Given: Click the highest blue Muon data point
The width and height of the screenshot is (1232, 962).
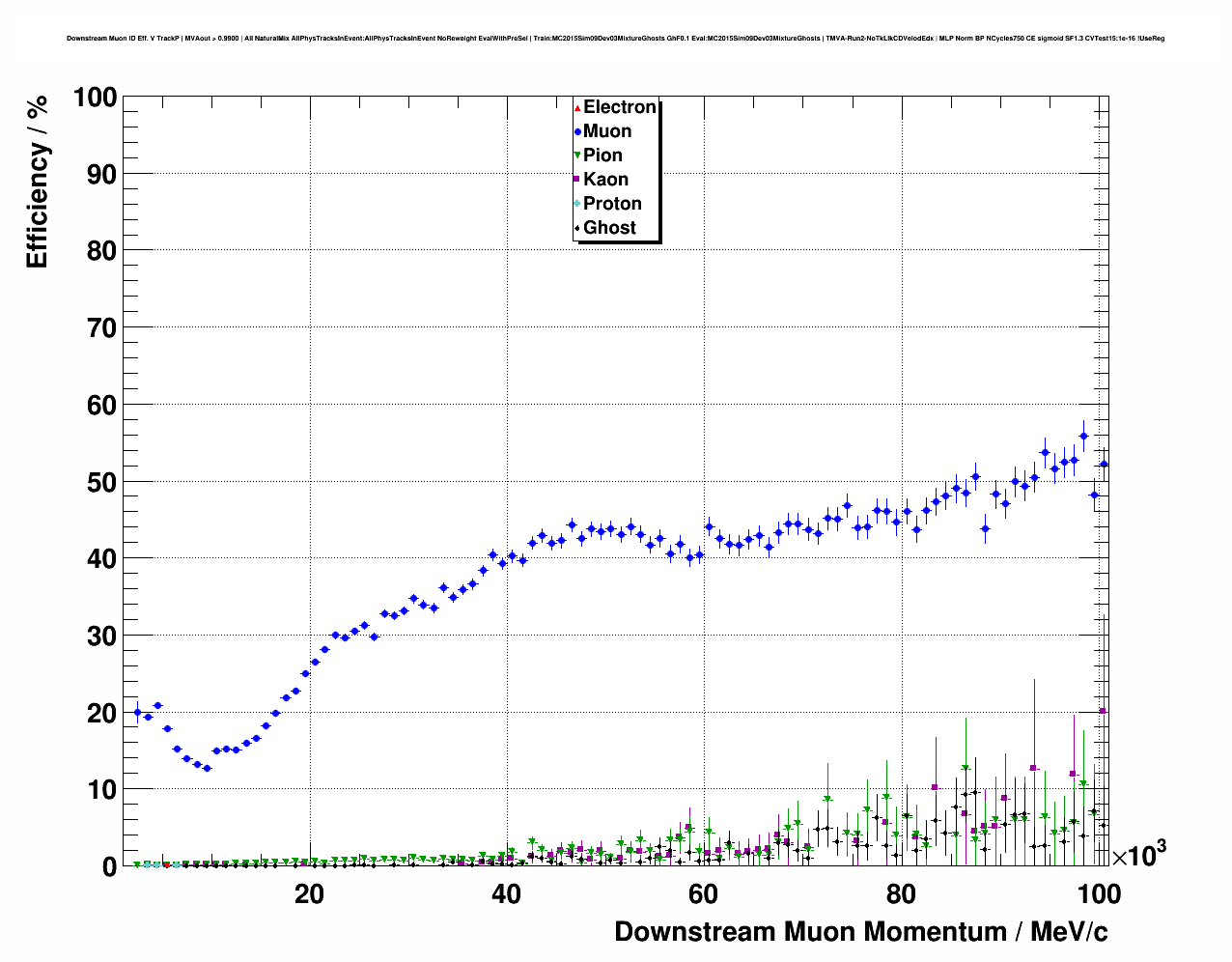Looking at the screenshot, I should click(x=1083, y=436).
